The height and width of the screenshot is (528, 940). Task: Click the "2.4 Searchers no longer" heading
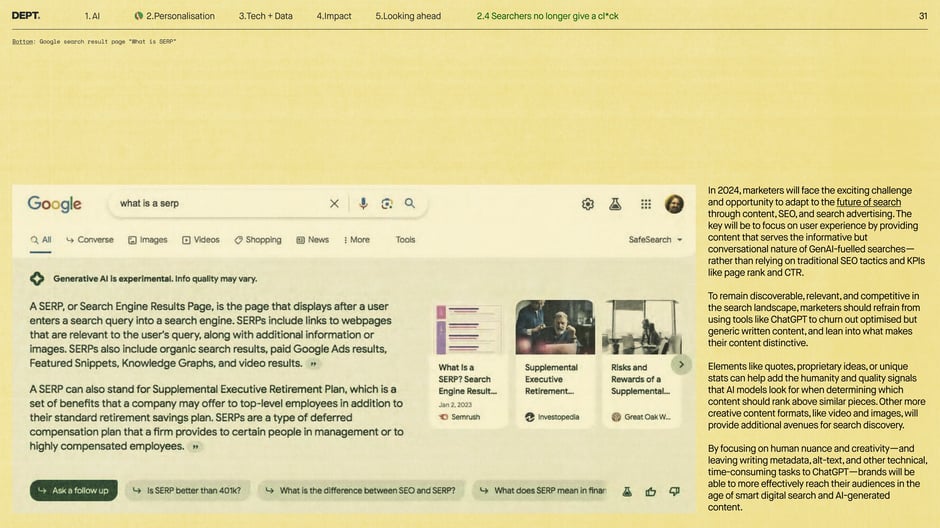(547, 16)
